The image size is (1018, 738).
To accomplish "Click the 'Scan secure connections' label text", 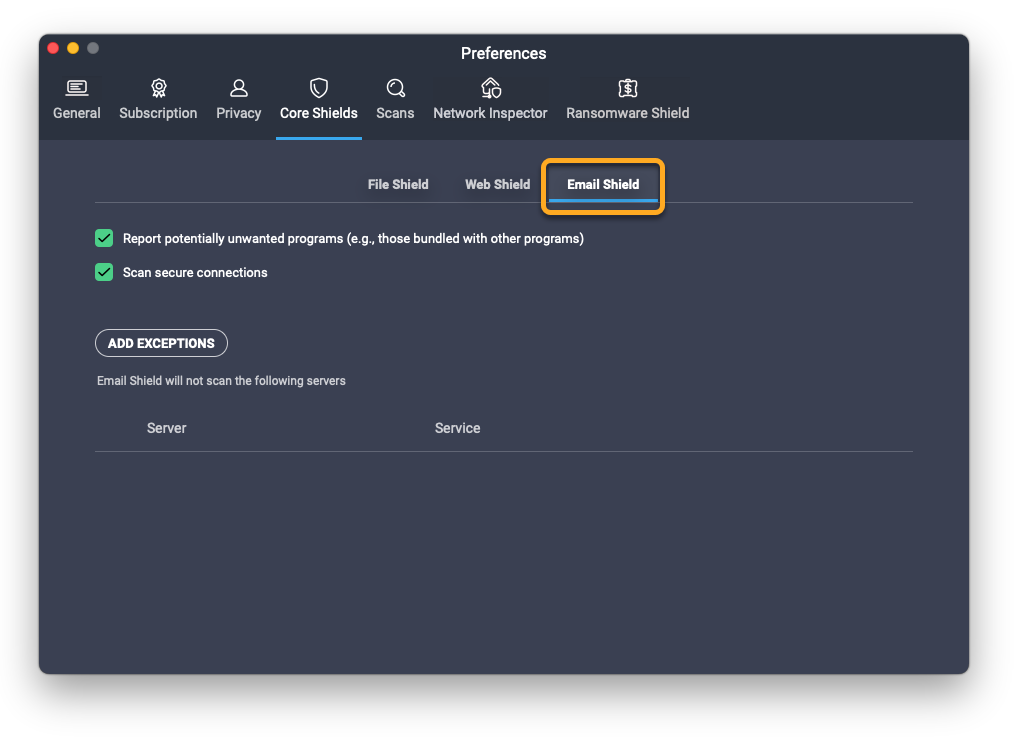I will click(x=195, y=272).
